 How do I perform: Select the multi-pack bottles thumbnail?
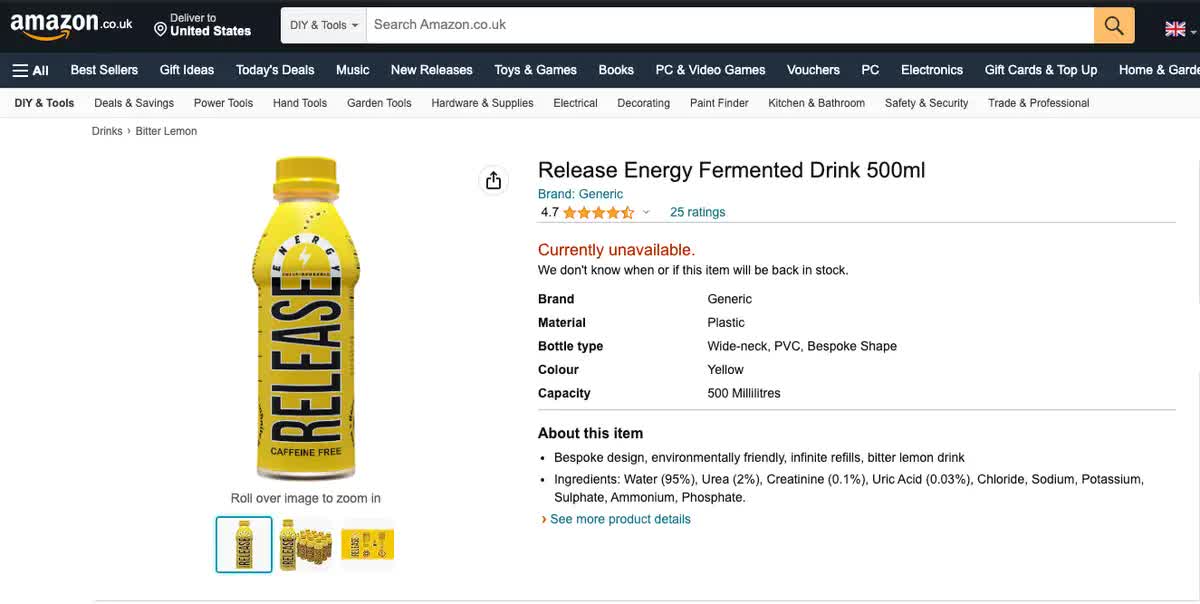pyautogui.click(x=306, y=545)
